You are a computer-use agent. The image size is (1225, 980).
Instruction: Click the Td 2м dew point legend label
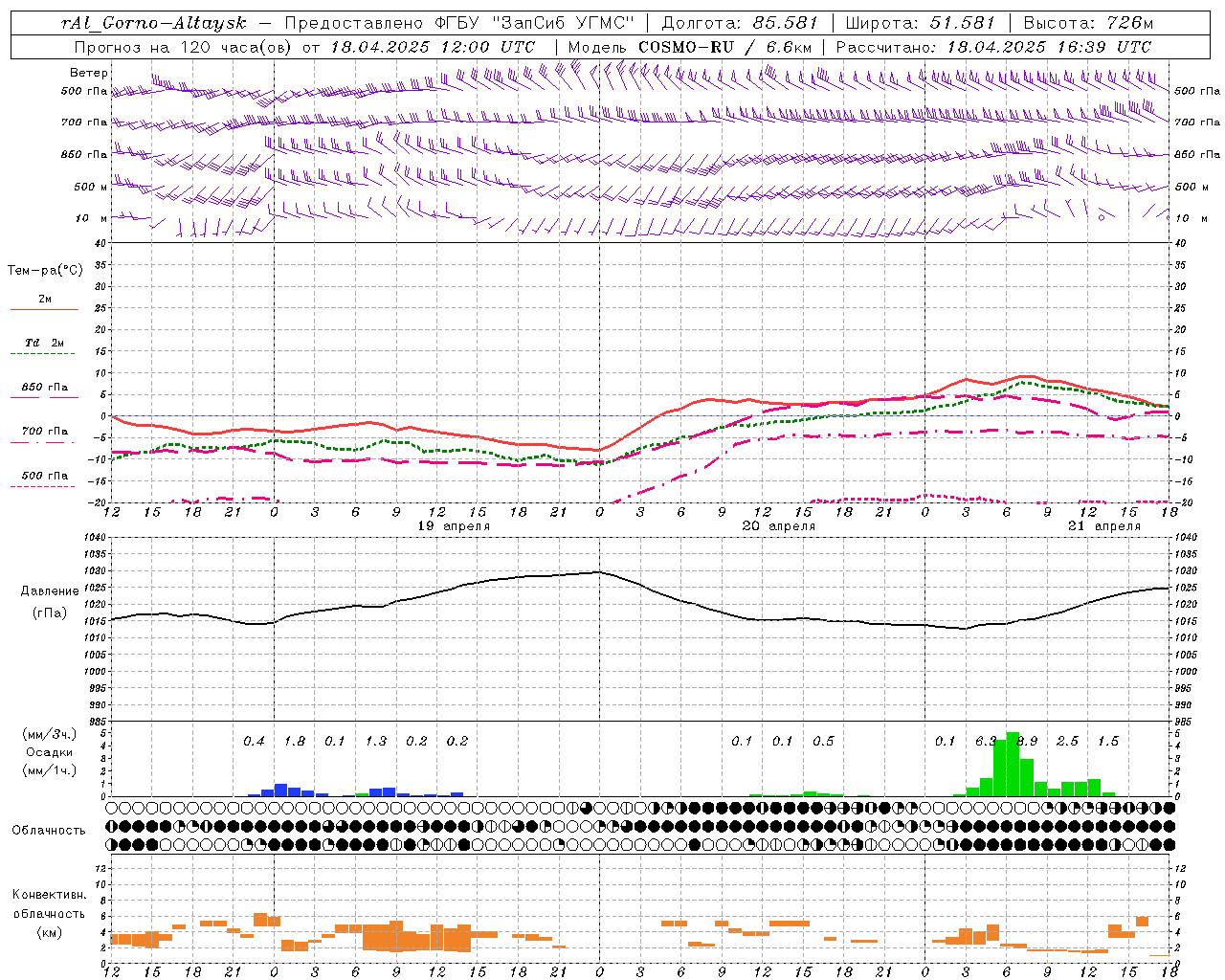point(45,343)
